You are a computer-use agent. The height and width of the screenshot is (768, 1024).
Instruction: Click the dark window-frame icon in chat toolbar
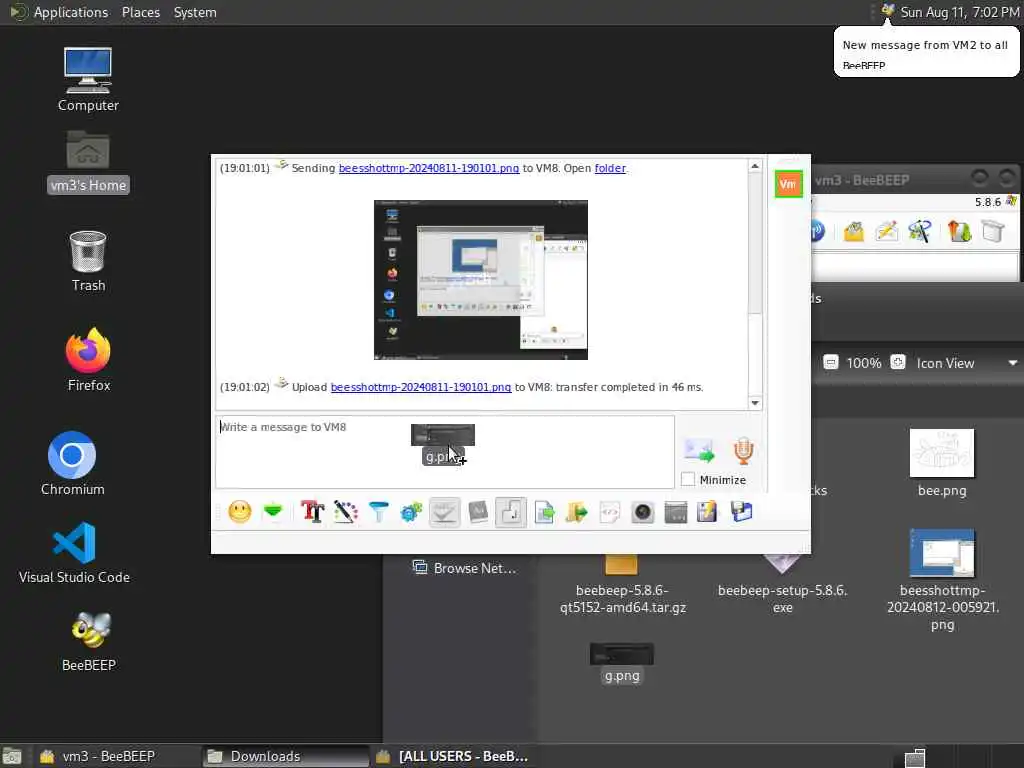pos(675,512)
